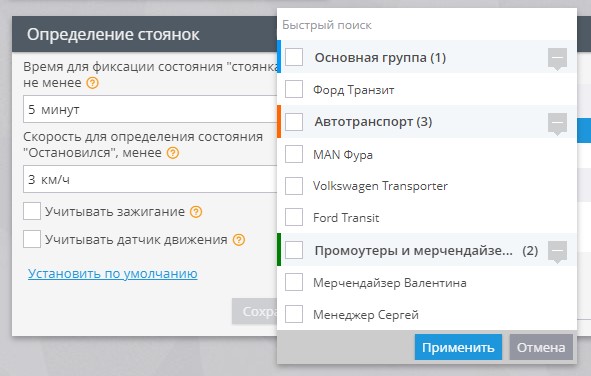Enable 'Учитывать датчик движения' checkbox
The height and width of the screenshot is (376, 591).
point(32,239)
